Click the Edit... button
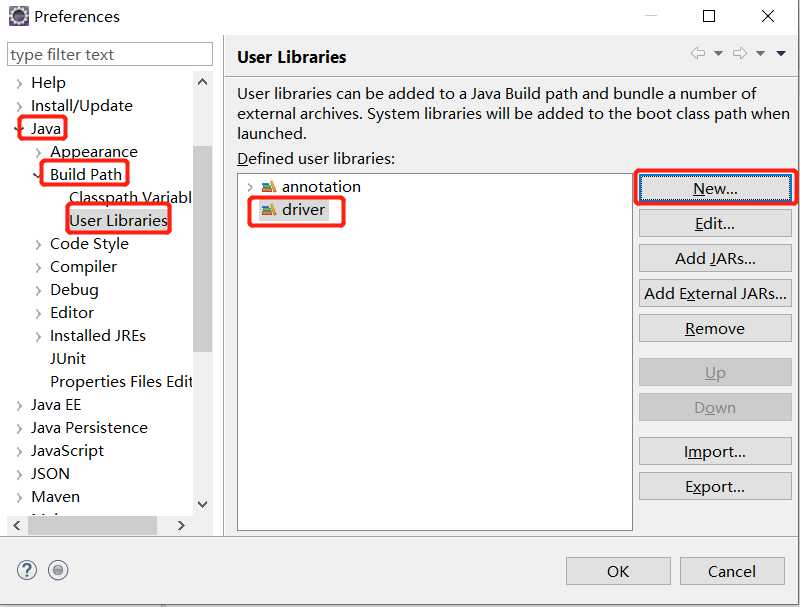Image resolution: width=800 pixels, height=607 pixels. tap(715, 223)
